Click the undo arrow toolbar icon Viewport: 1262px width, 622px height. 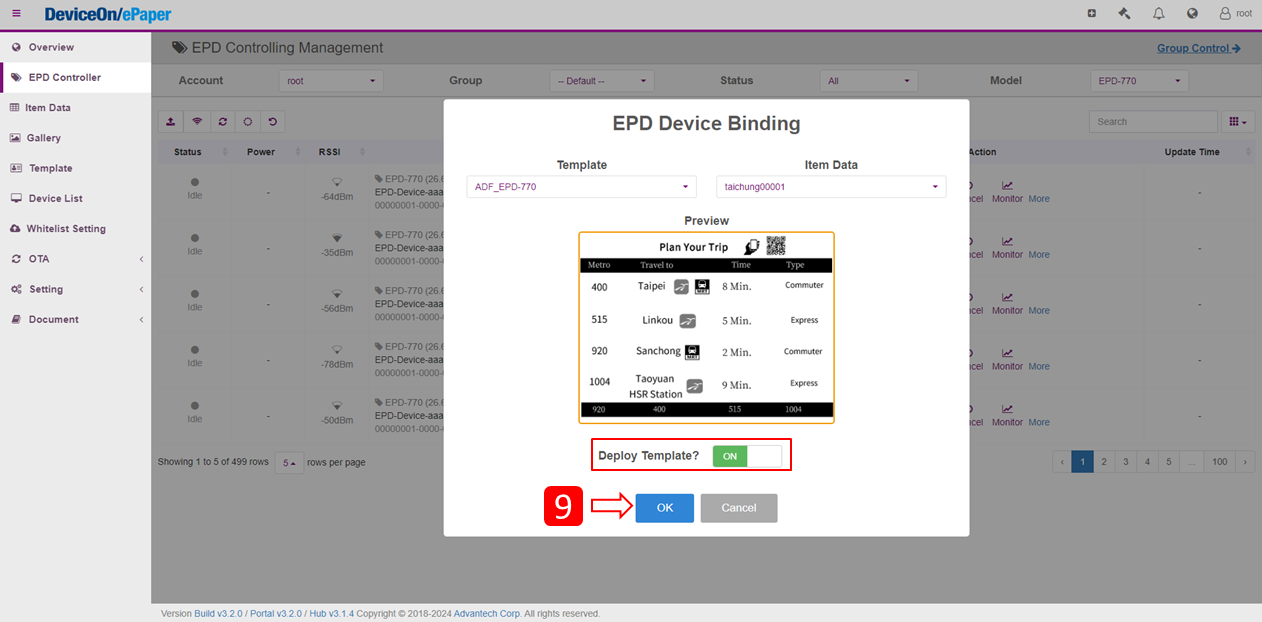pos(273,122)
